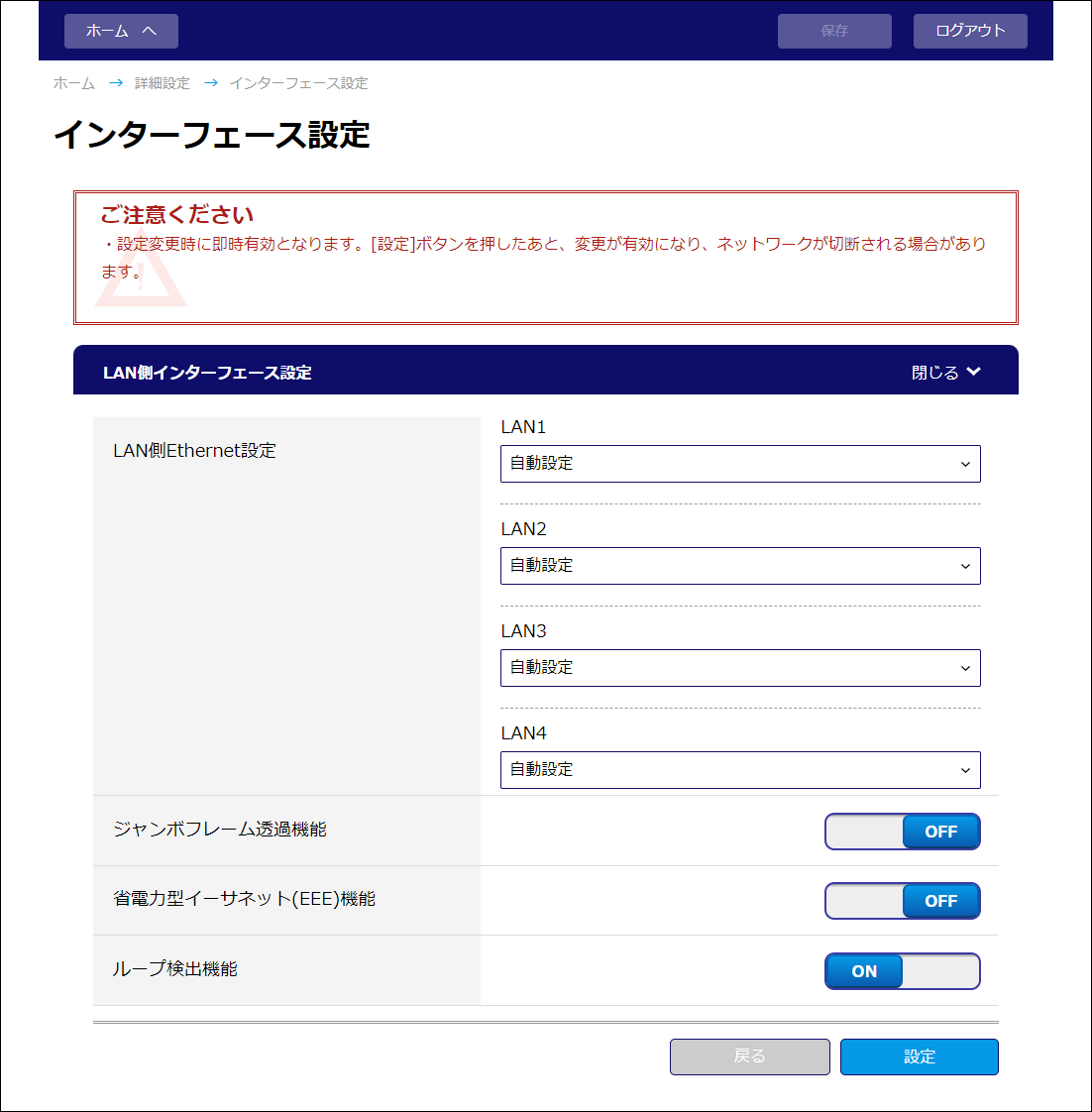Click the ログアウト button
Image resolution: width=1092 pixels, height=1112 pixels.
(x=969, y=31)
